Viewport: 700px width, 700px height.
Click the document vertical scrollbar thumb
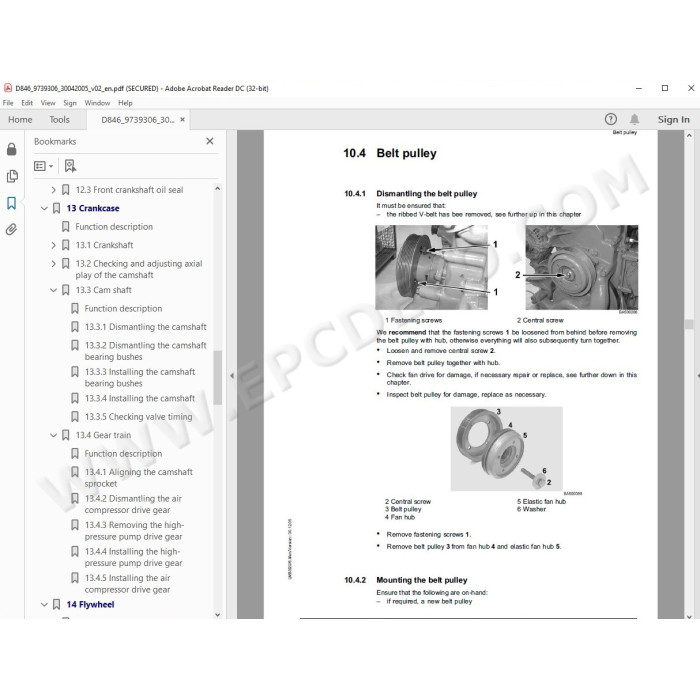[x=689, y=324]
